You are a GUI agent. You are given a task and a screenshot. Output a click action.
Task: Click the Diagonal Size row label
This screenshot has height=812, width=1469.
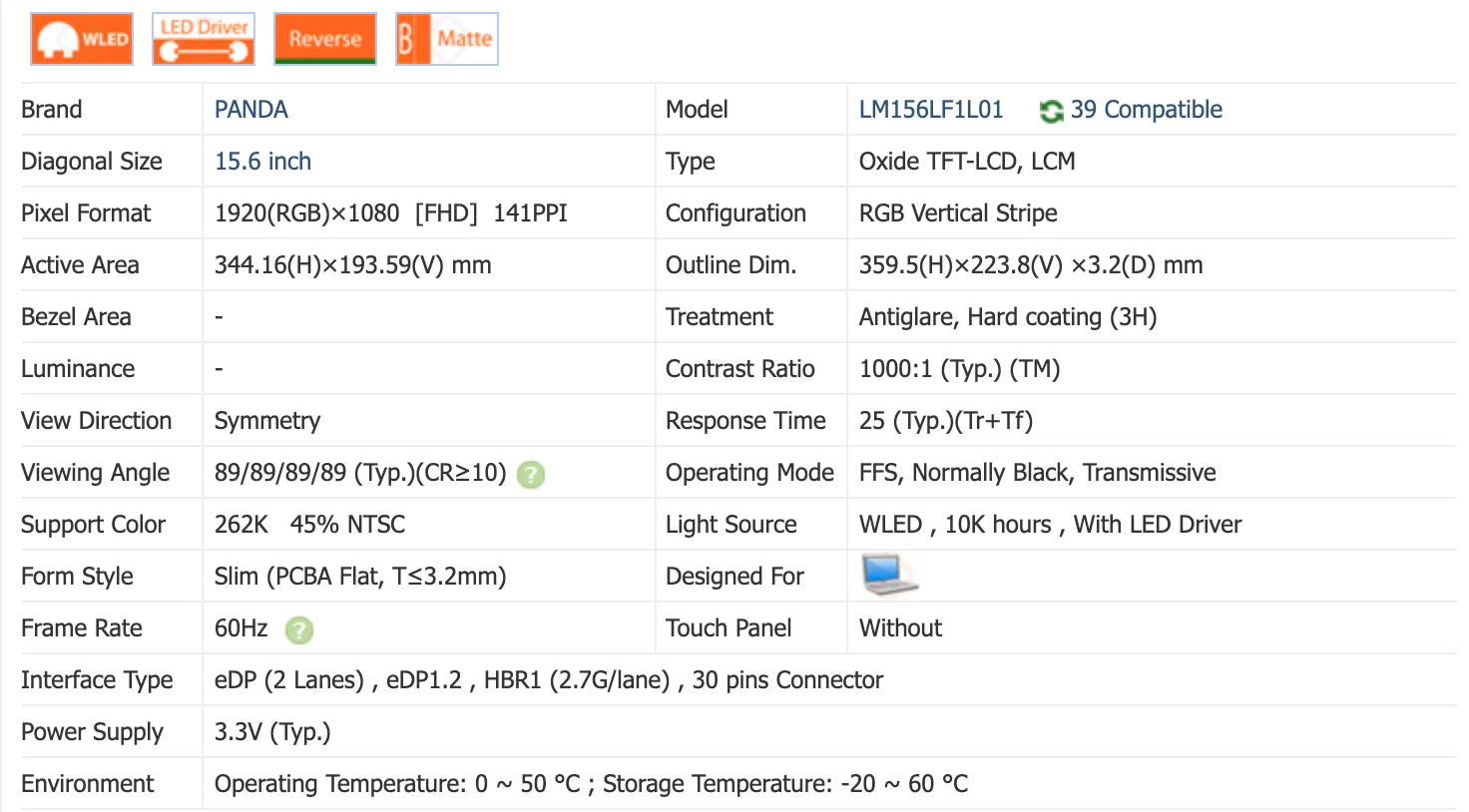[92, 162]
